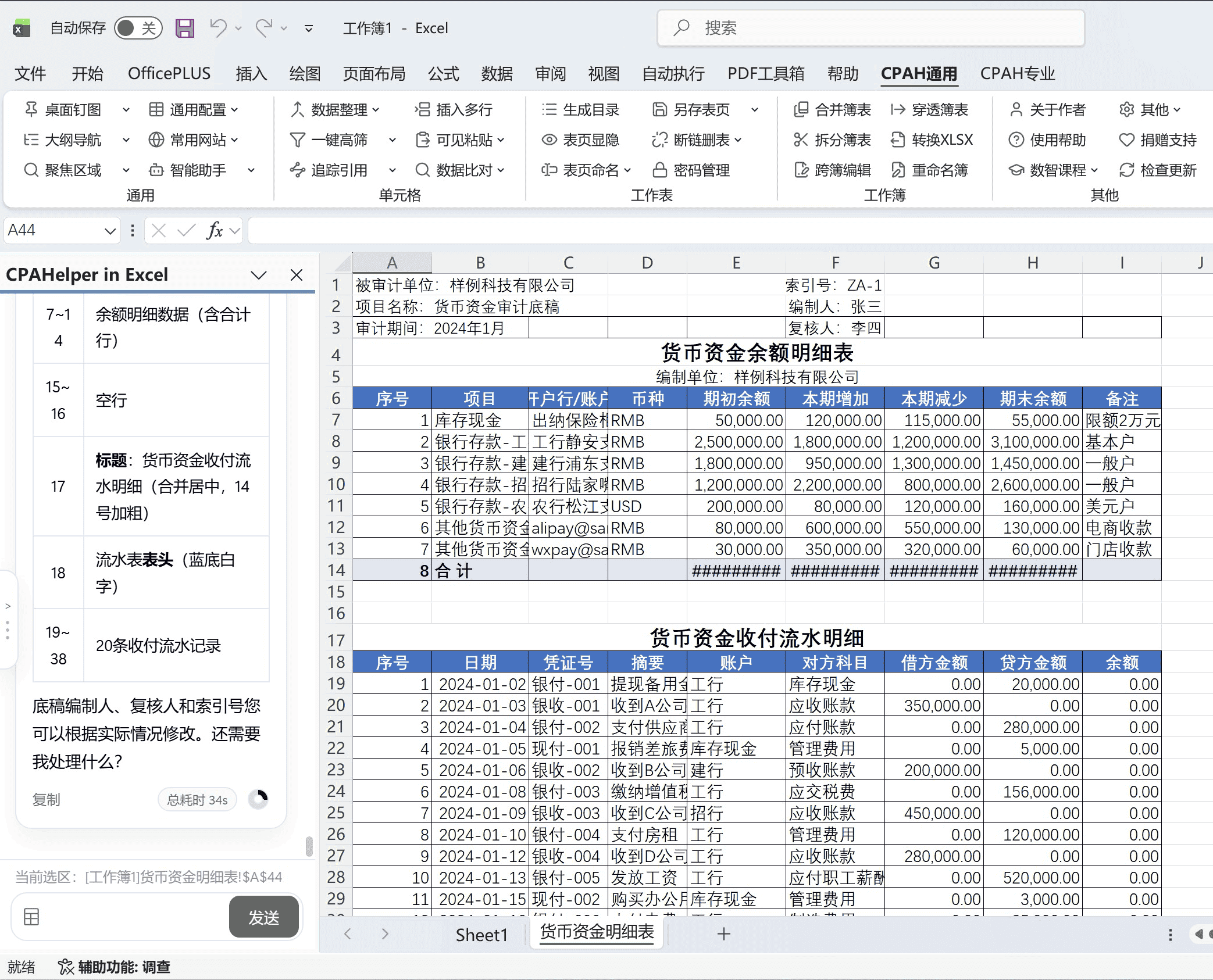Image resolution: width=1213 pixels, height=980 pixels.
Task: Click the 复制 link in chat
Action: pos(46,800)
